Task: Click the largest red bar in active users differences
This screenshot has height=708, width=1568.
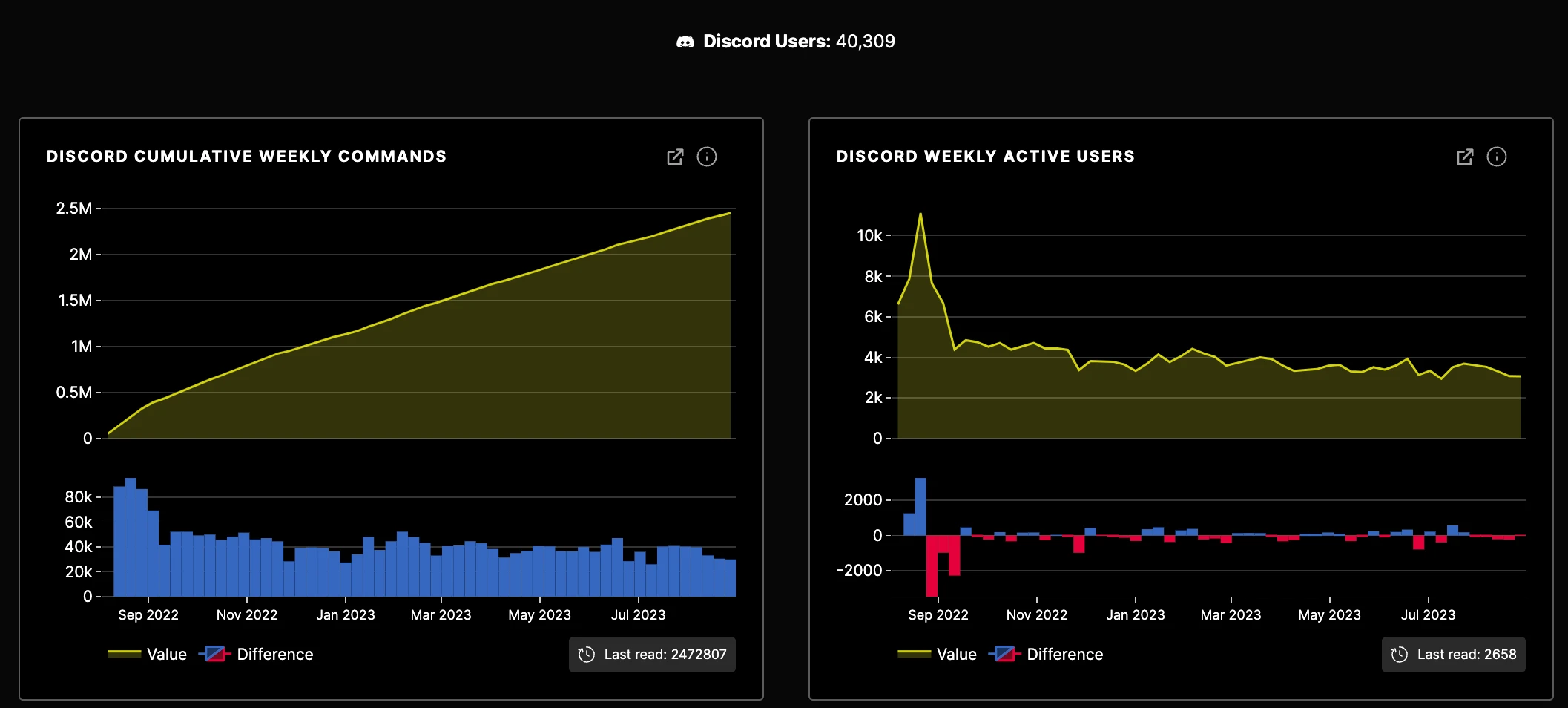Action: tap(932, 566)
